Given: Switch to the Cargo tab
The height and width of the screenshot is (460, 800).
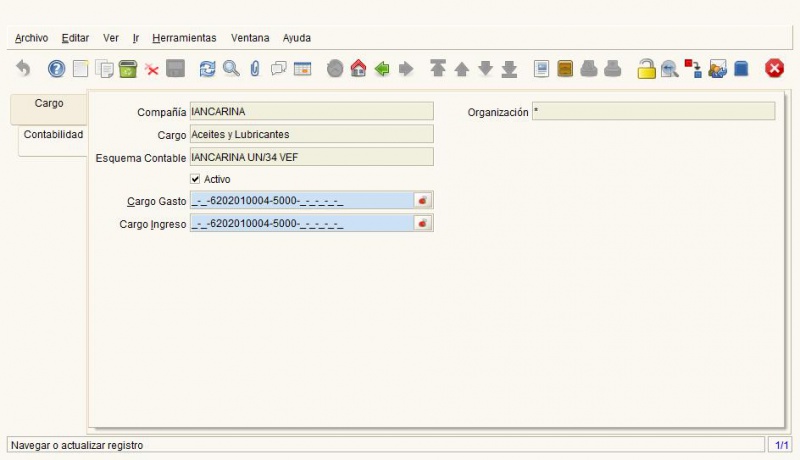Looking at the screenshot, I should [48, 104].
